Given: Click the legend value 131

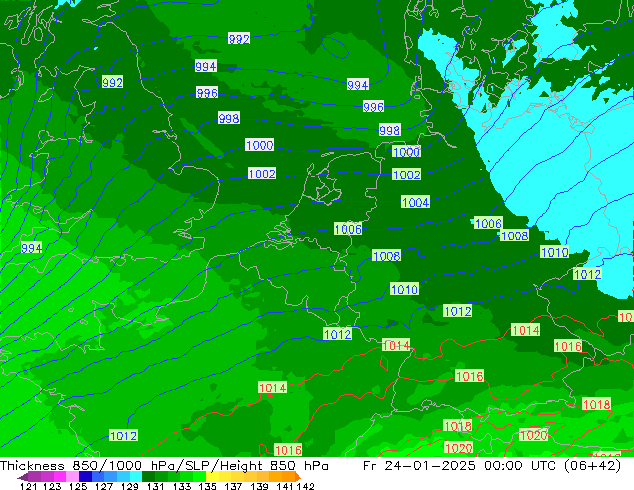Looking at the screenshot, I should 156,486.
